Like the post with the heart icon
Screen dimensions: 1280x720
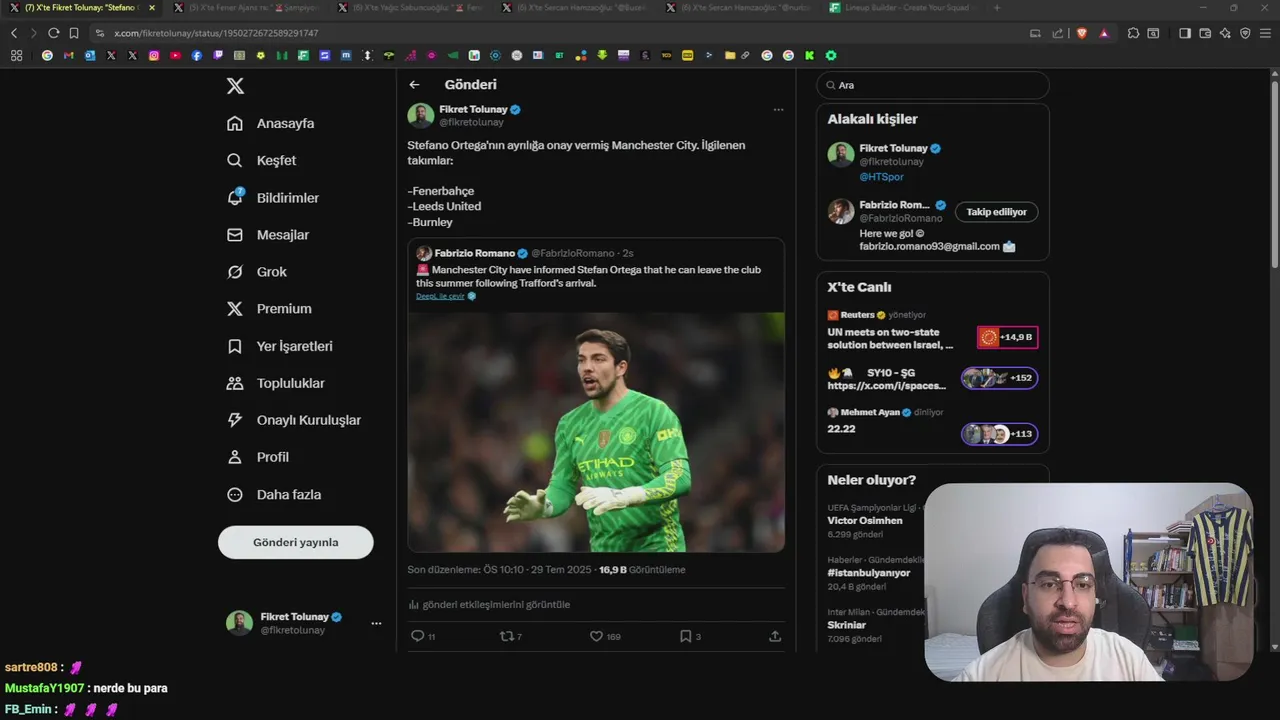[596, 636]
